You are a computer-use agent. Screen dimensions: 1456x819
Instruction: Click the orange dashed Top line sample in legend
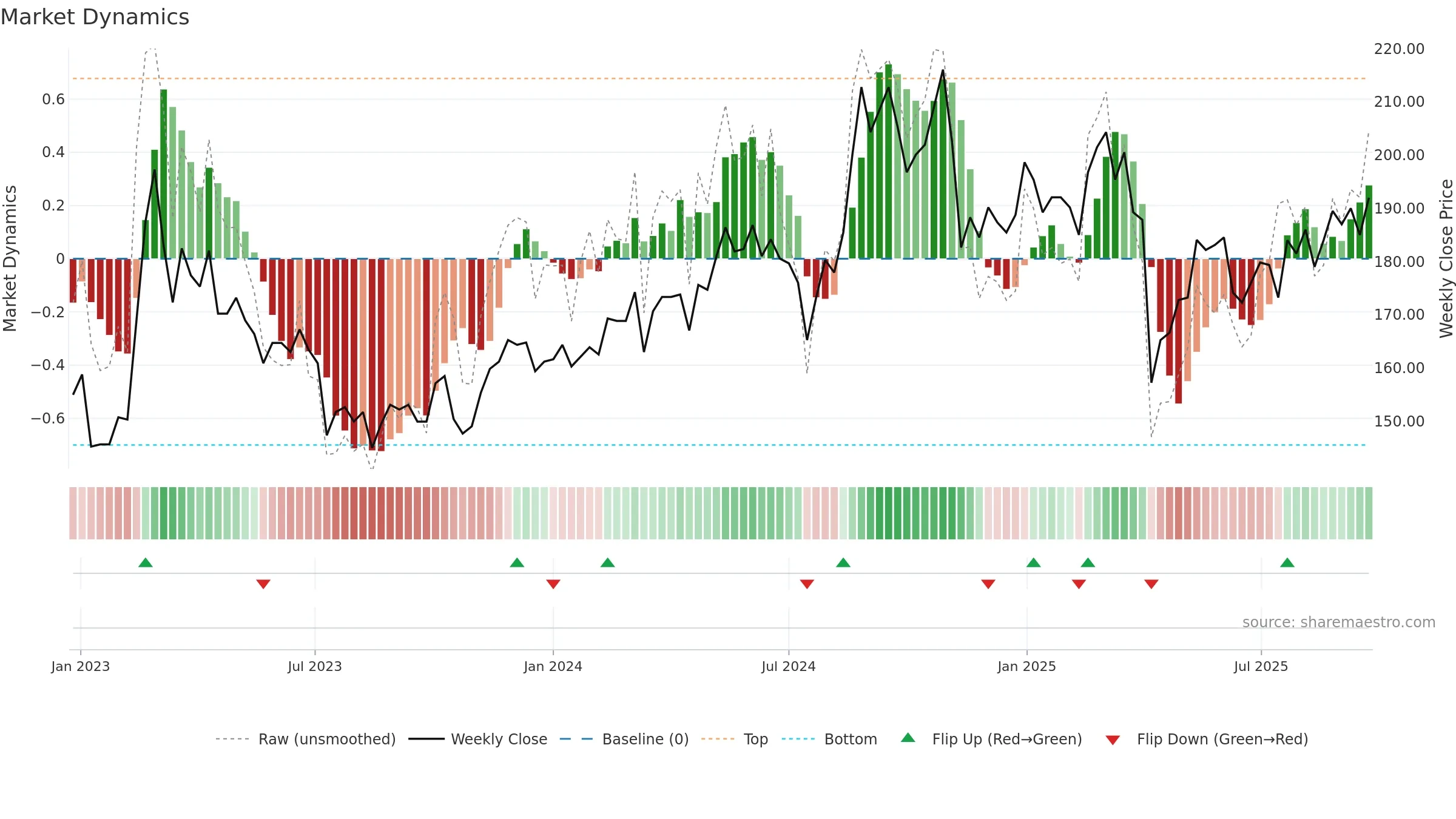click(718, 739)
